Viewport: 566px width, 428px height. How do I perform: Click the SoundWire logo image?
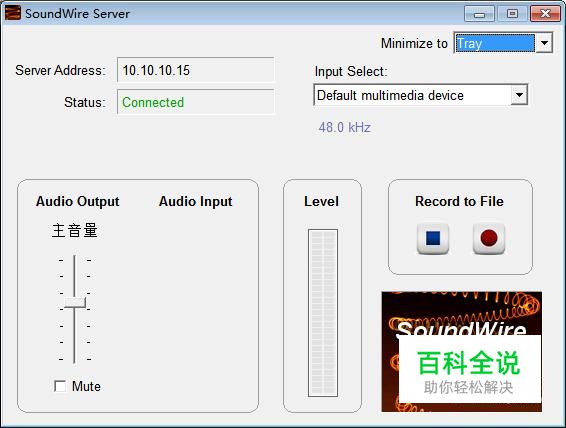pos(461,351)
